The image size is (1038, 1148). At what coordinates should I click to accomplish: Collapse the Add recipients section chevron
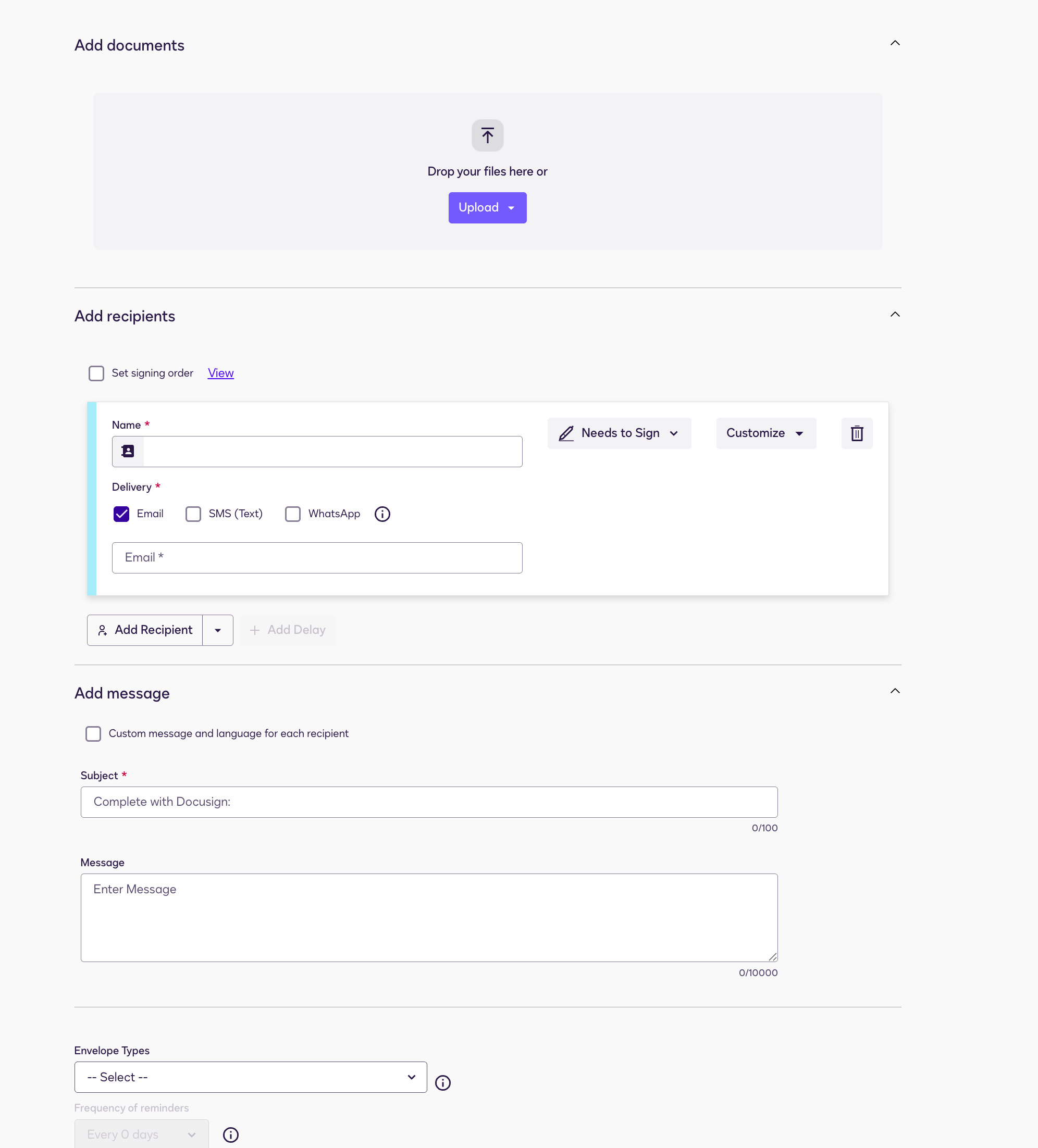pyautogui.click(x=895, y=314)
